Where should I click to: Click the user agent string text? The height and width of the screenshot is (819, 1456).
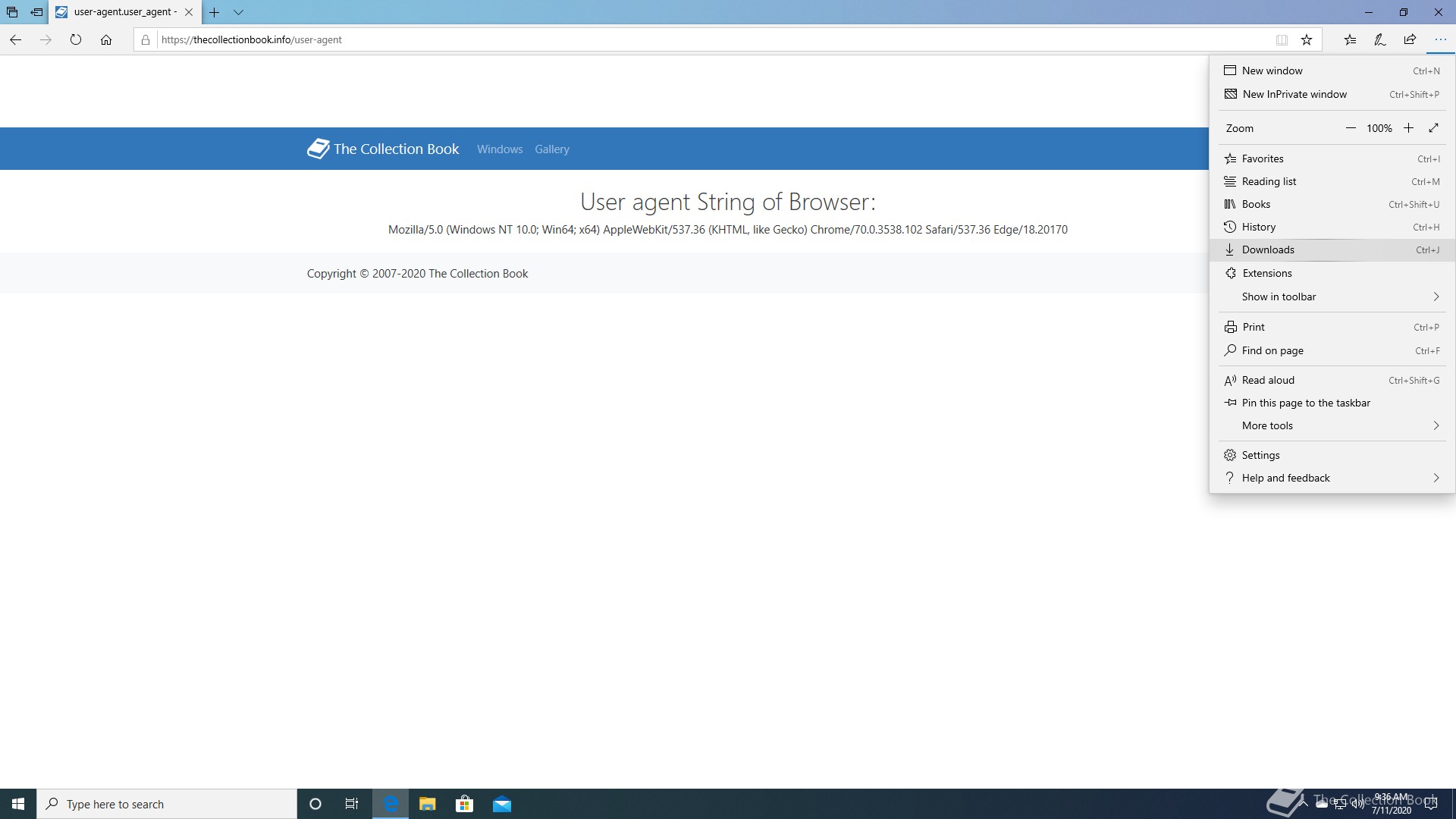tap(727, 230)
